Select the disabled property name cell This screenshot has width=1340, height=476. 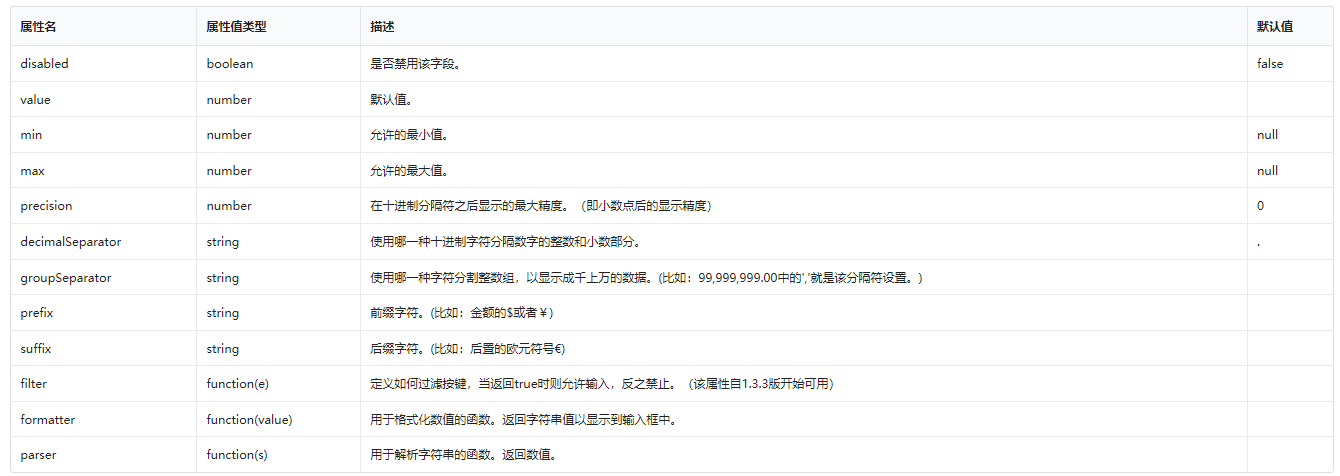click(x=44, y=63)
